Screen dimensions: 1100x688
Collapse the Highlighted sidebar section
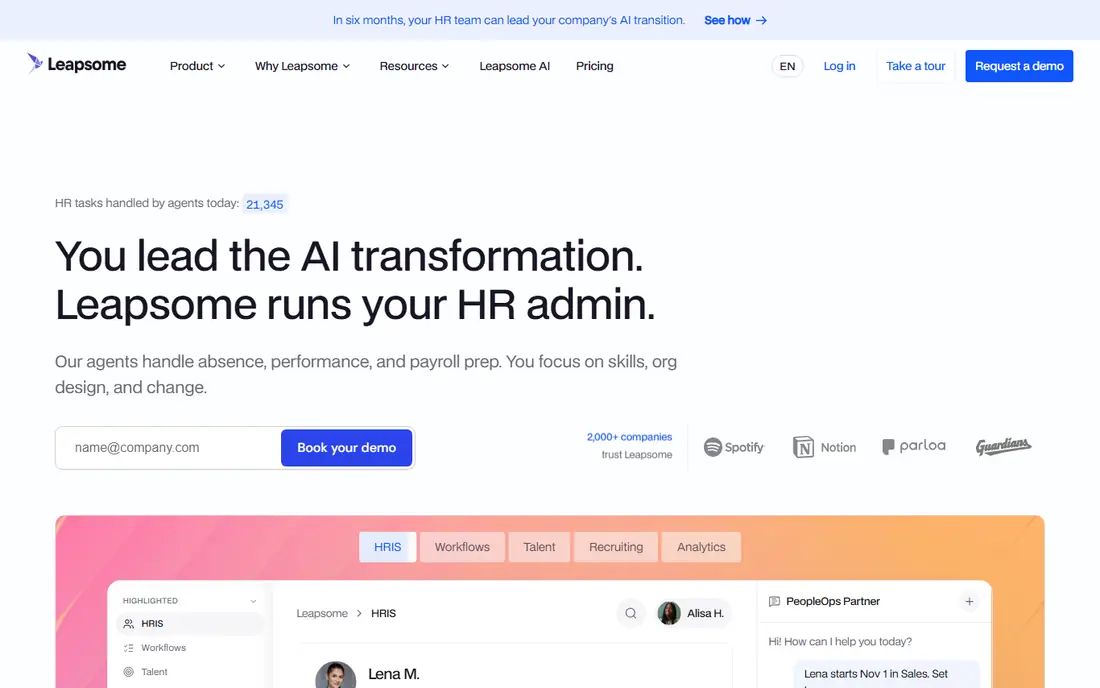253,601
